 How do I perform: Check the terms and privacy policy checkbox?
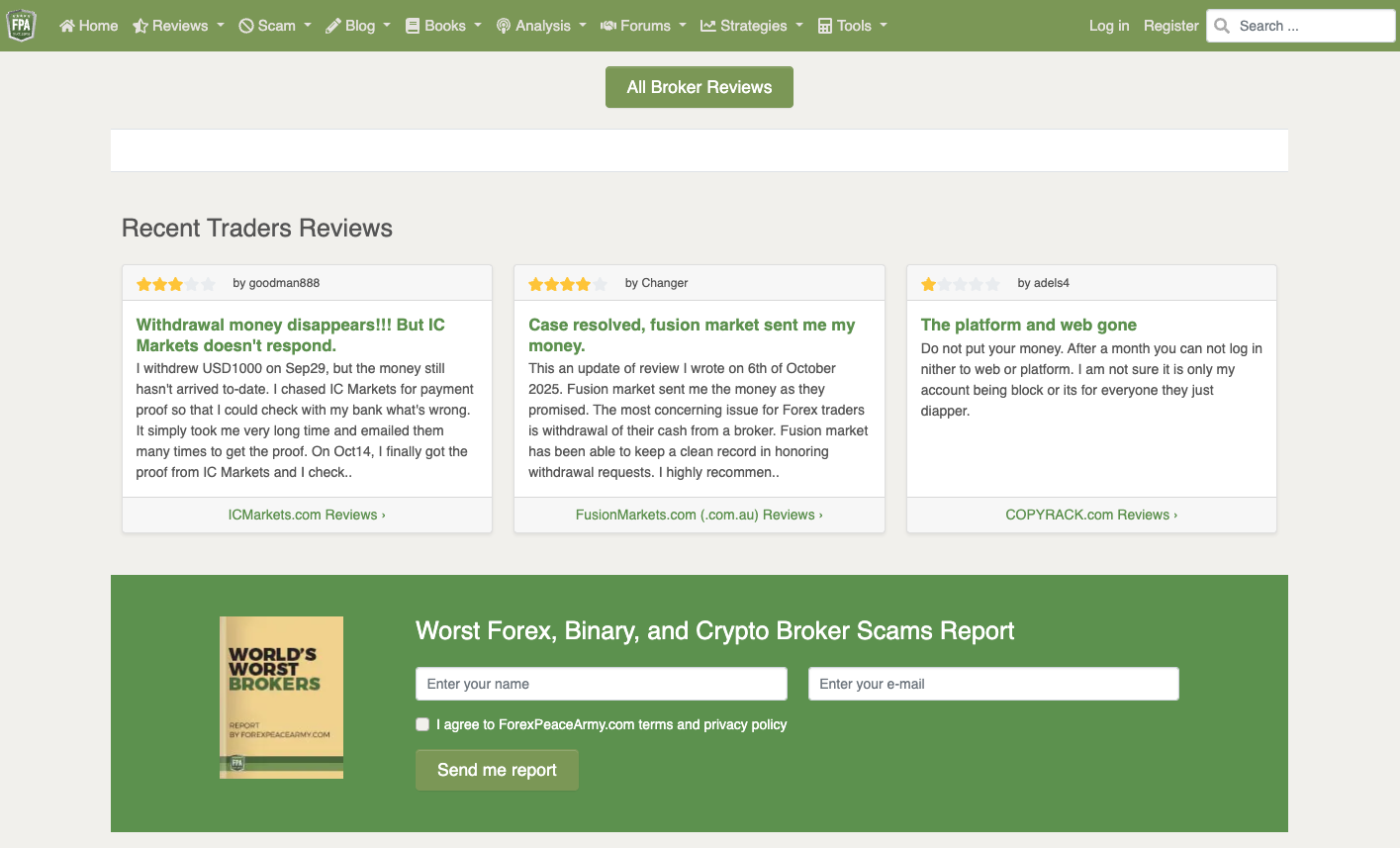pyautogui.click(x=422, y=724)
